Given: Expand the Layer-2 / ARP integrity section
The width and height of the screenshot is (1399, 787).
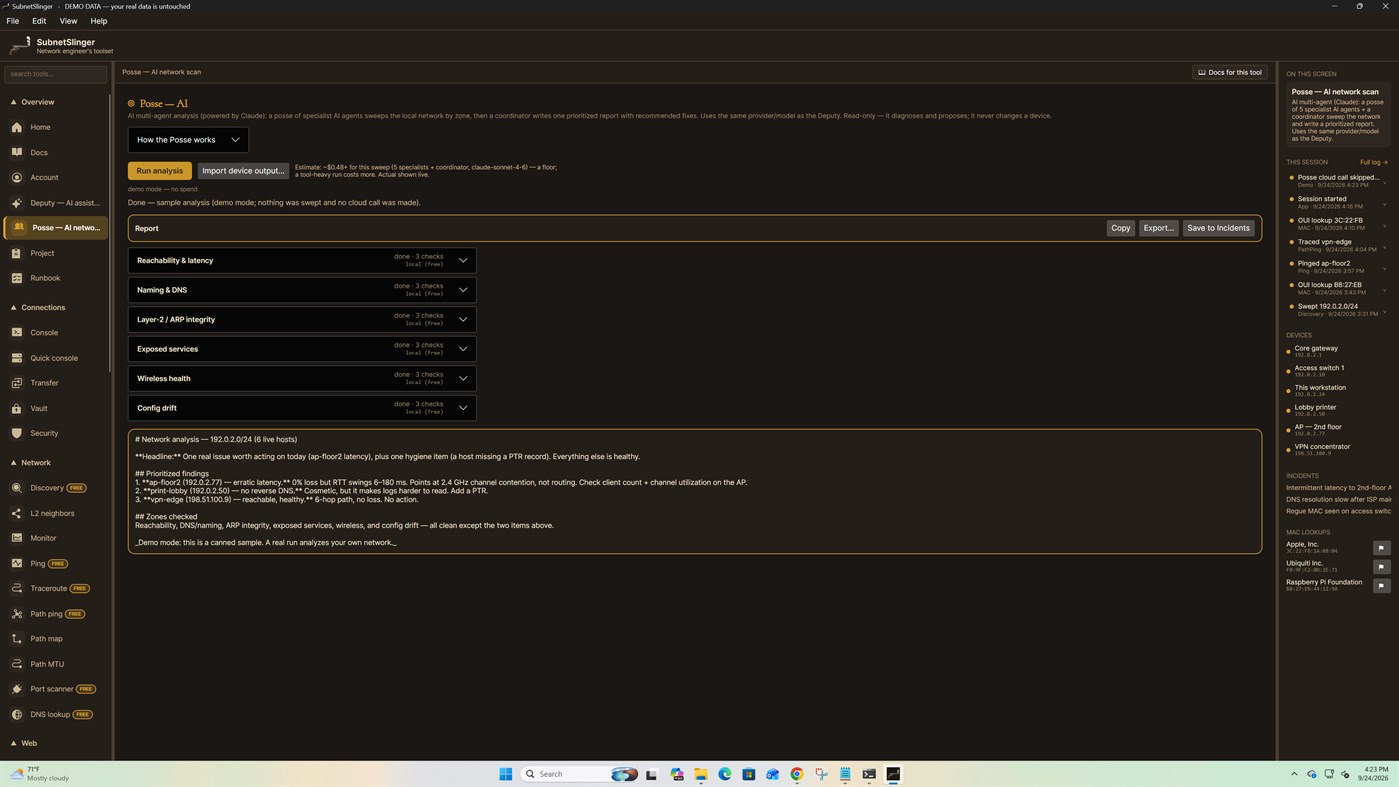Looking at the screenshot, I should [x=302, y=319].
